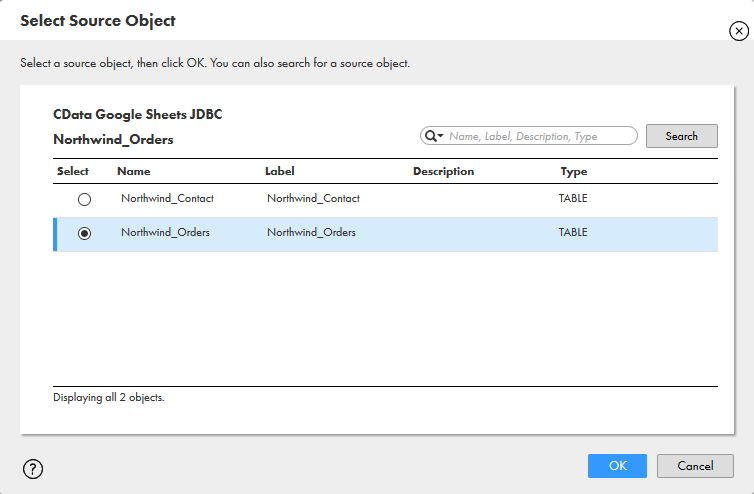The height and width of the screenshot is (494, 754).
Task: Click Northwind_Orders in the Name column
Action: pos(165,232)
